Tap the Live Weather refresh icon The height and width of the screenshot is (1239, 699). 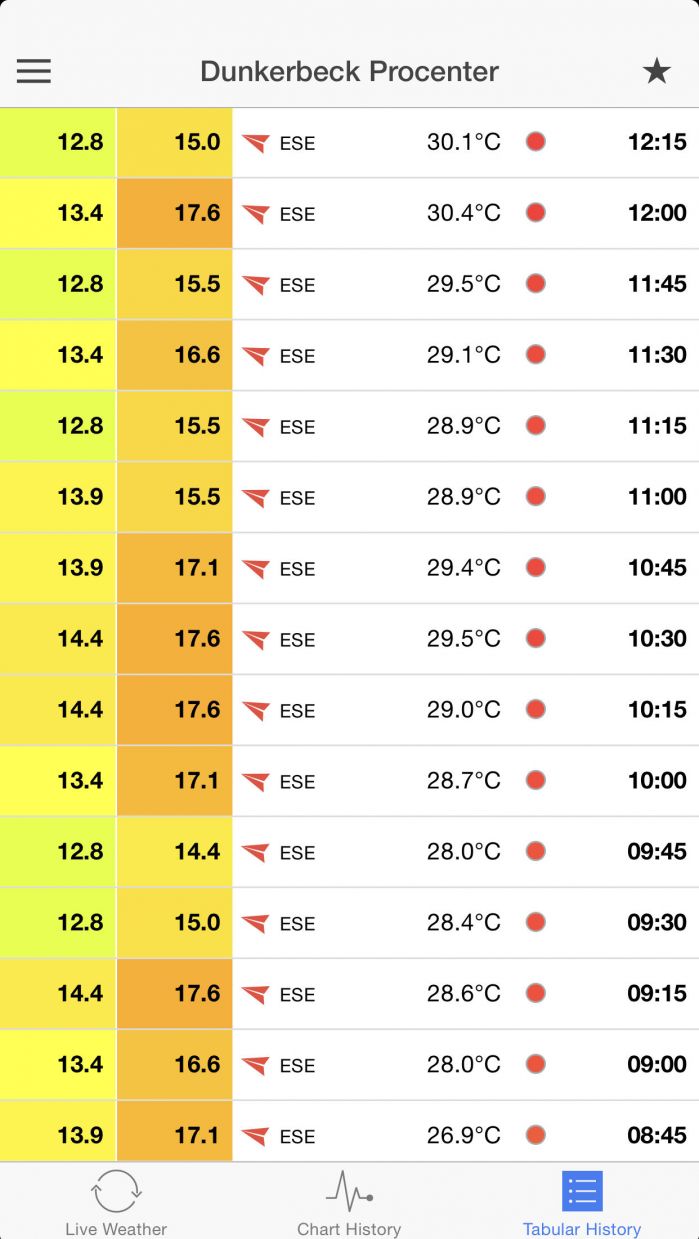click(x=116, y=1191)
